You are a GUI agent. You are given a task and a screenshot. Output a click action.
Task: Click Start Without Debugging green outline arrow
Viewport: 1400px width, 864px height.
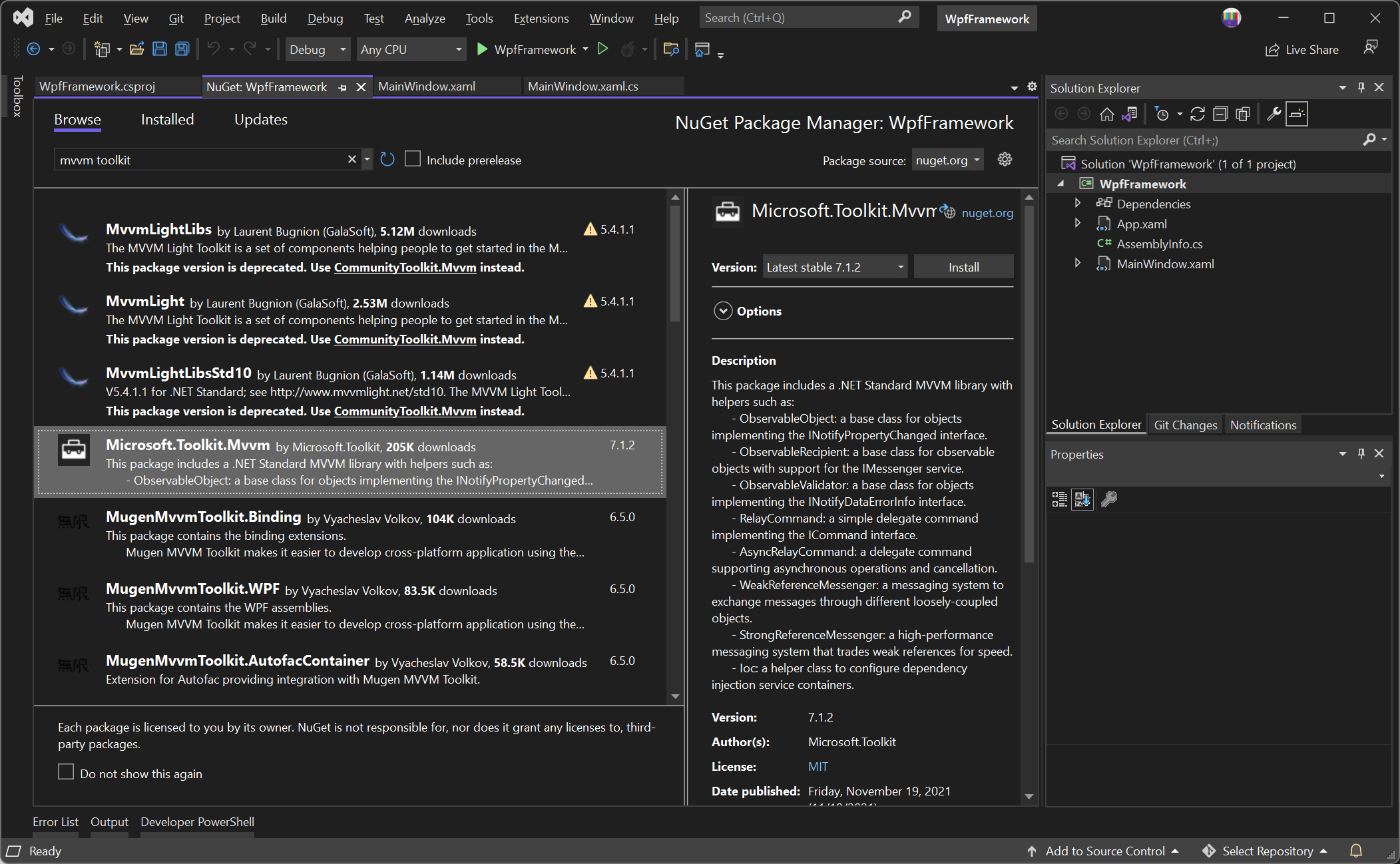coord(603,49)
